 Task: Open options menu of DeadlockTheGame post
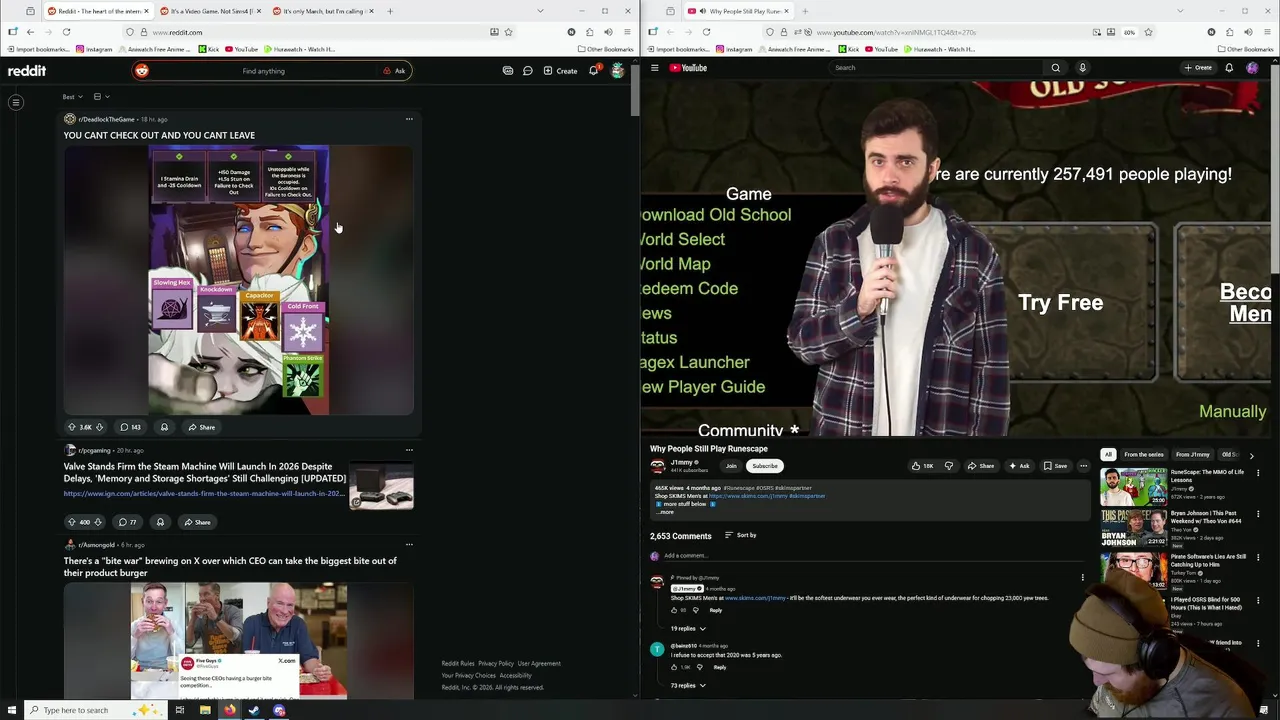[409, 119]
